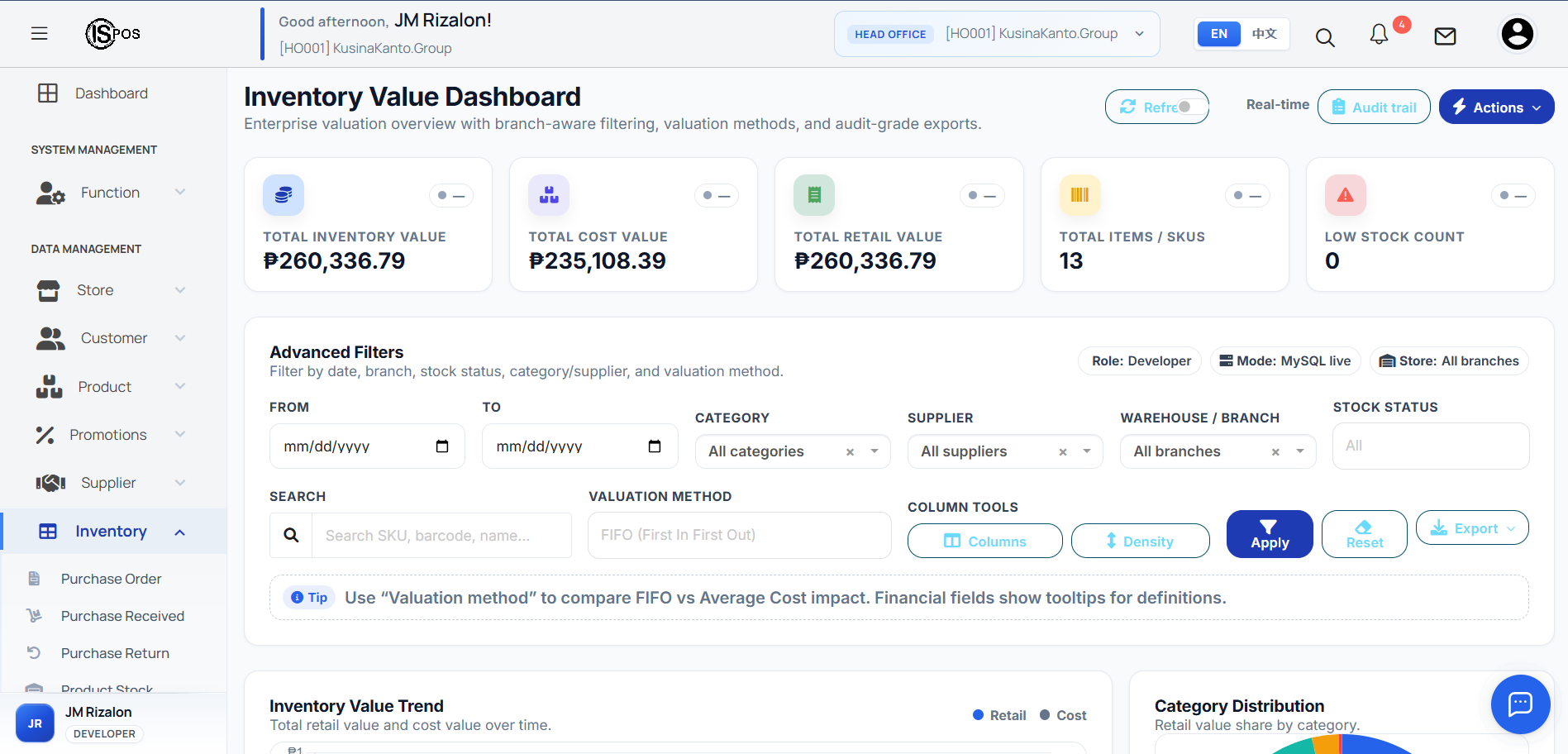Click the ISPOS logo
The image size is (1568, 754).
[x=113, y=34]
